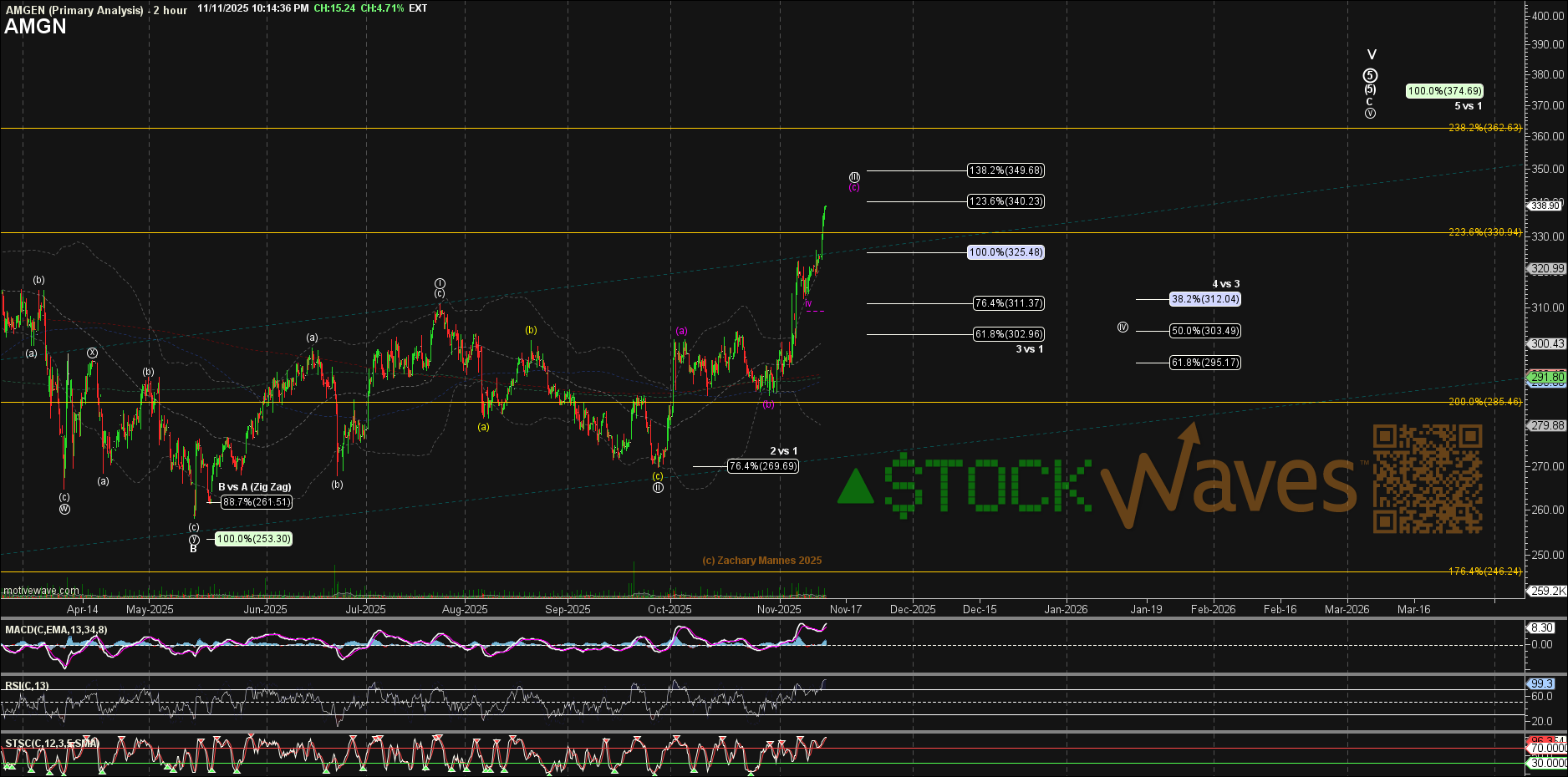Click Jan-2026 on the date axis
This screenshot has height=777, width=1568.
[x=1066, y=609]
